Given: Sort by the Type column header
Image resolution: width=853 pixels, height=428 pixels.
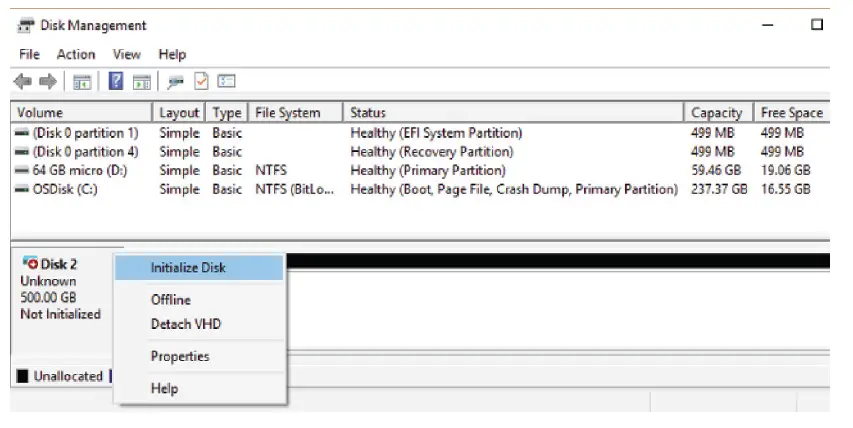Looking at the screenshot, I should (227, 113).
